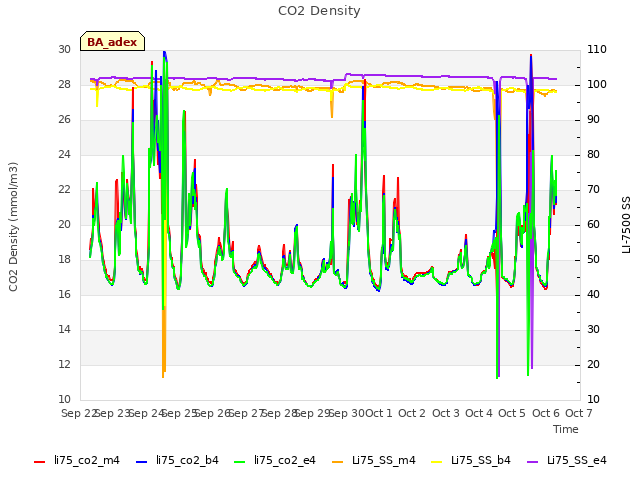Image resolution: width=640 pixels, height=480 pixels.
Task: Toggle Li75_SS_e4 legend entry
Action: click(567, 461)
